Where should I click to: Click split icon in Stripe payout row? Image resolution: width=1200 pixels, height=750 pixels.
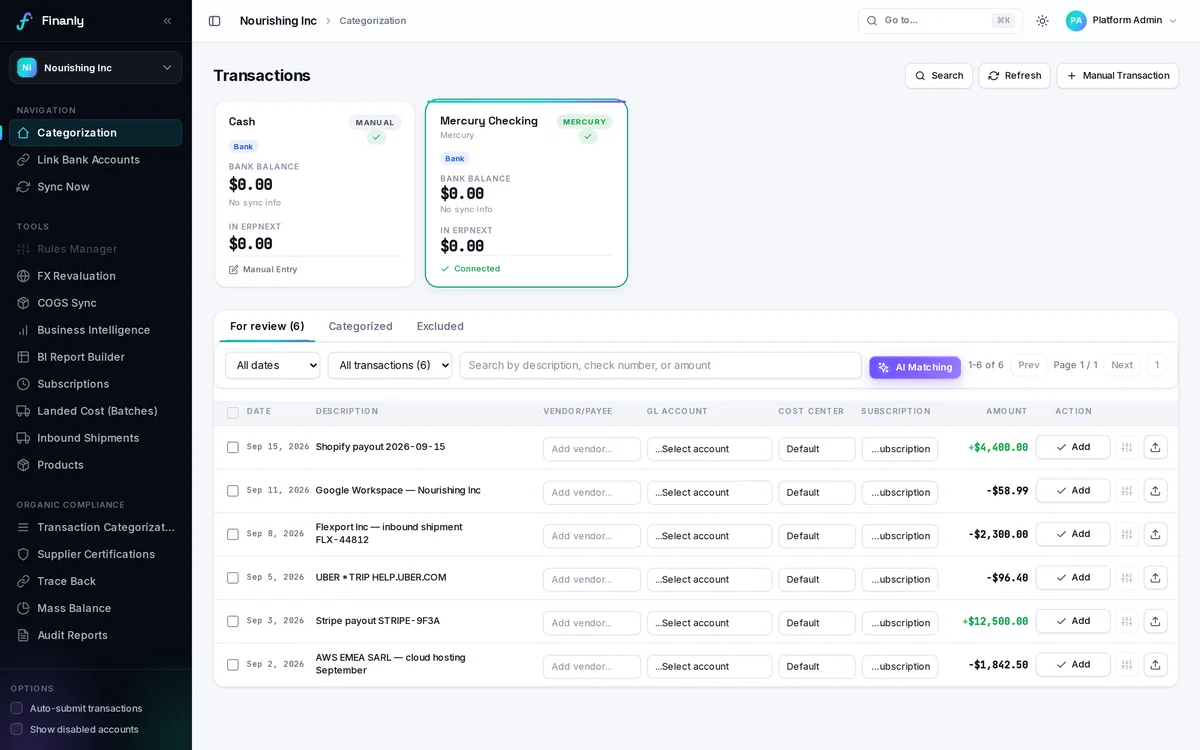pyautogui.click(x=1127, y=621)
